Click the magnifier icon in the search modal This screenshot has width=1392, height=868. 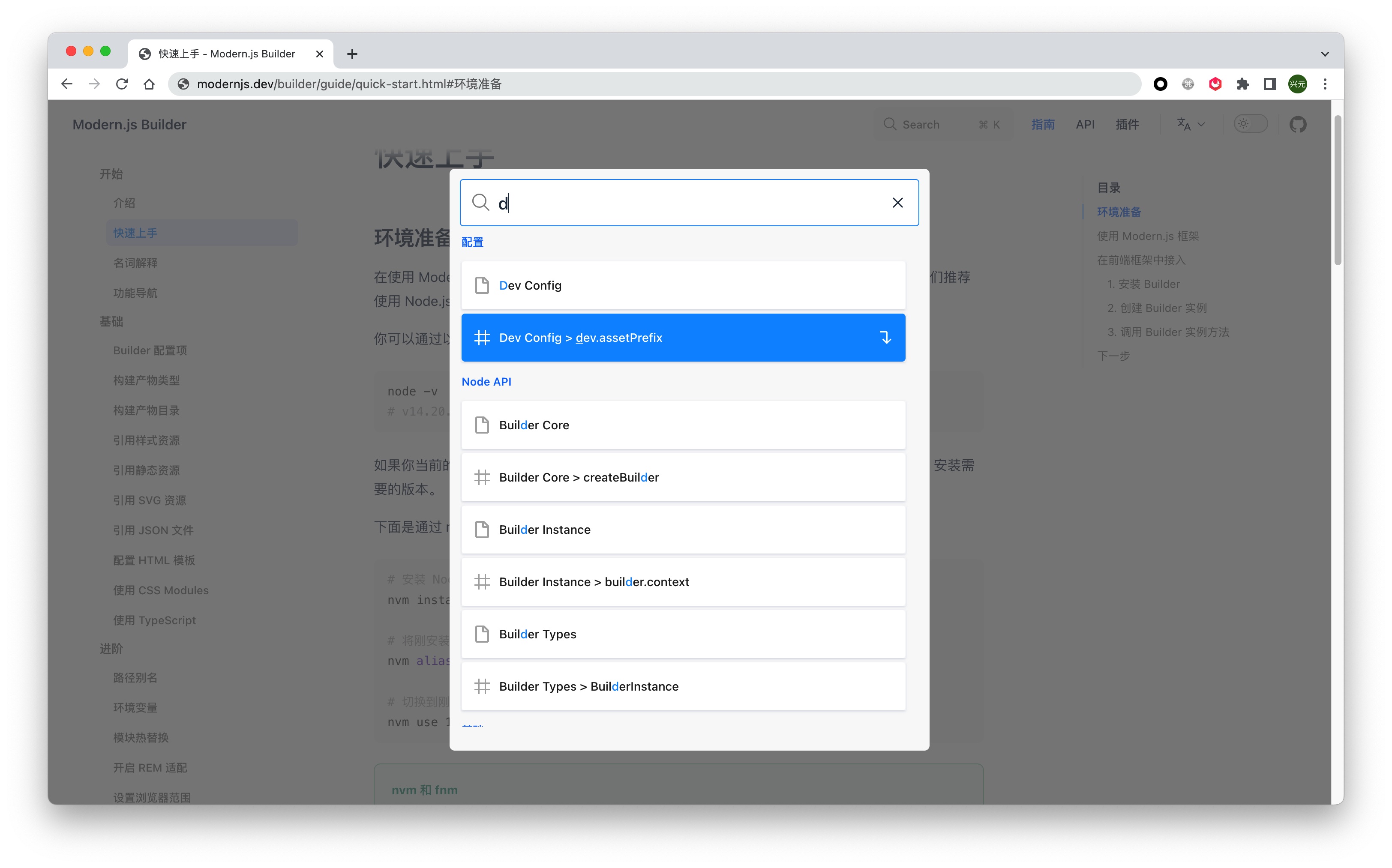click(480, 203)
